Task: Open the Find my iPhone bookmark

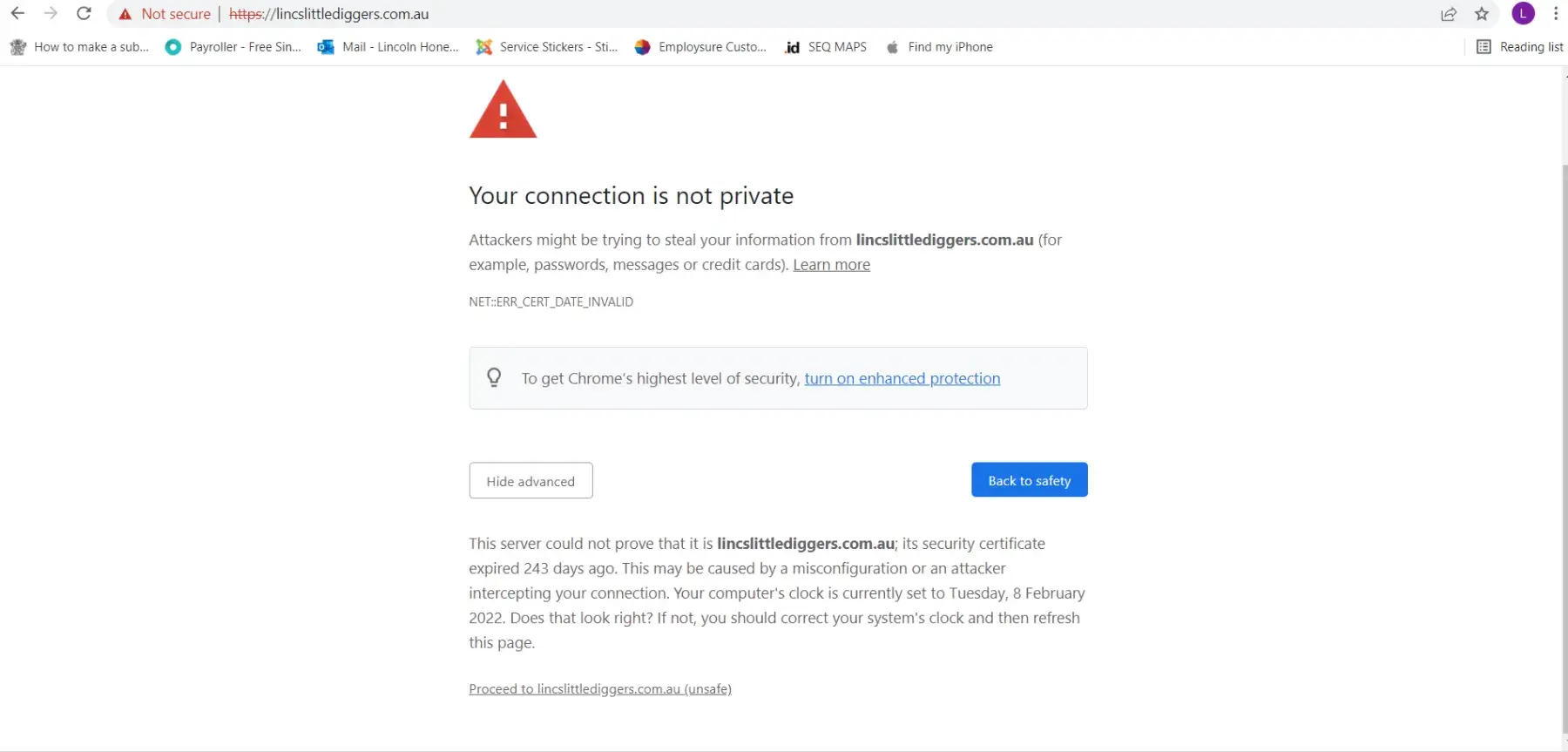Action: [x=940, y=47]
